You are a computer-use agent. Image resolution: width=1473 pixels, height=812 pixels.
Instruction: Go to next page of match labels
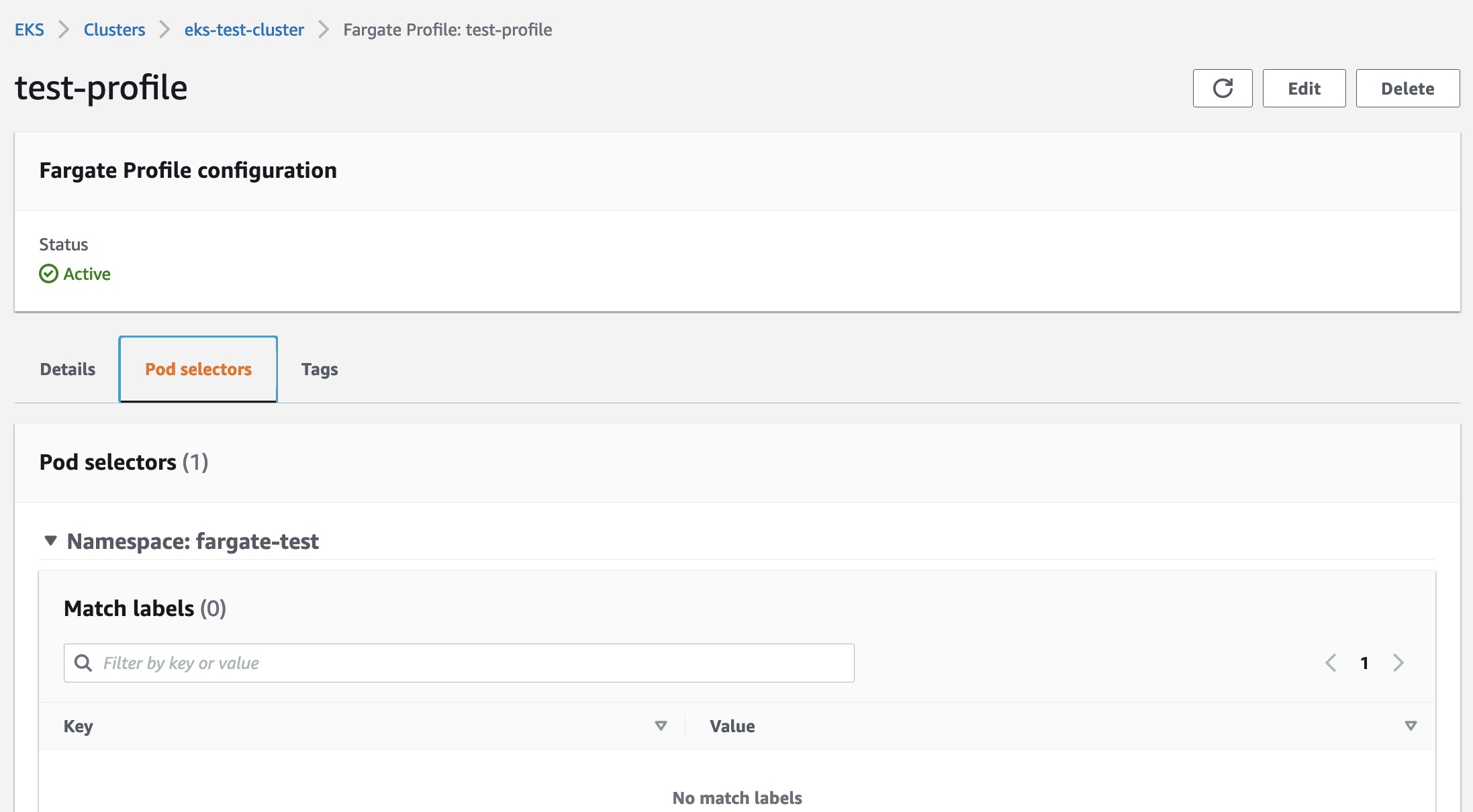point(1398,663)
